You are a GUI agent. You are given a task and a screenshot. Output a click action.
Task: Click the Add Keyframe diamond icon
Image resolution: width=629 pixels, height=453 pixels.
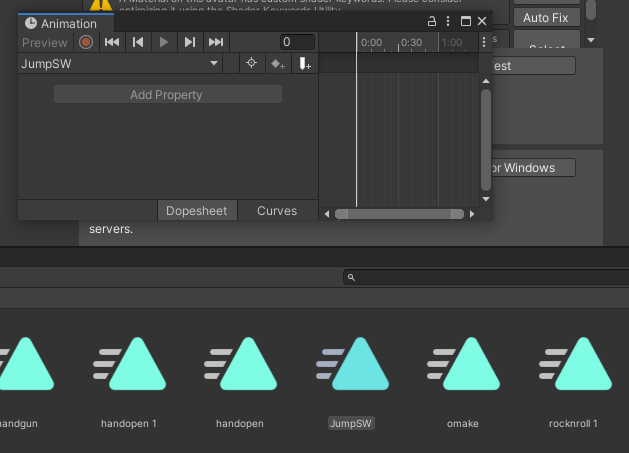coord(278,63)
